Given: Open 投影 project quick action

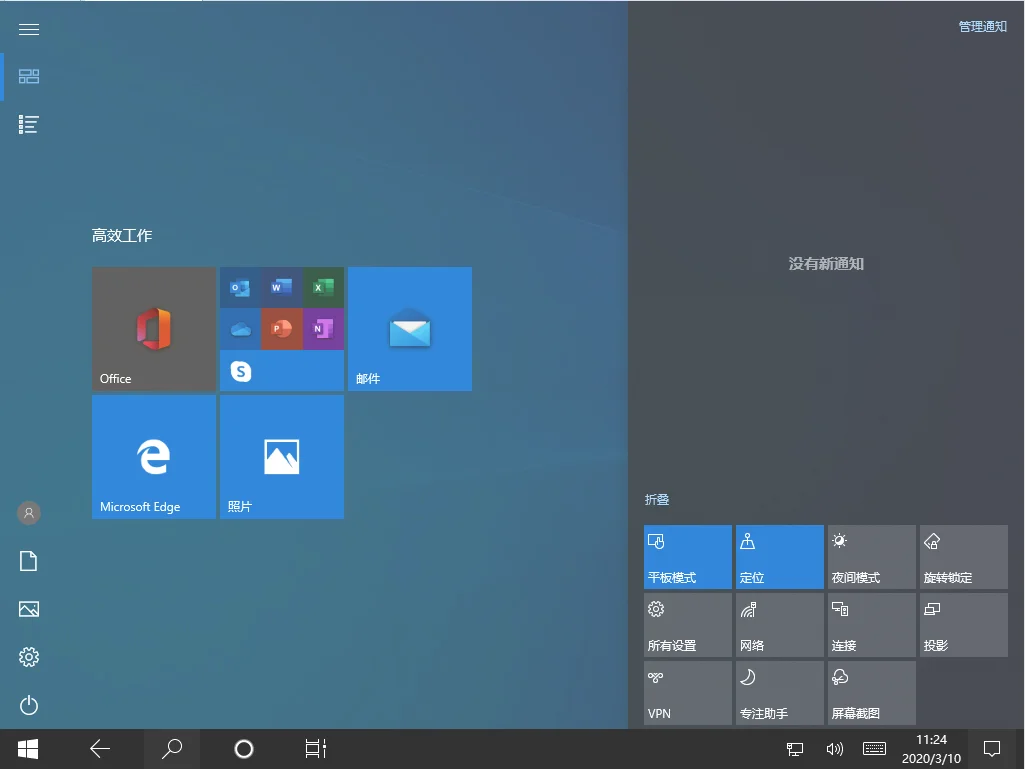Looking at the screenshot, I should (964, 625).
